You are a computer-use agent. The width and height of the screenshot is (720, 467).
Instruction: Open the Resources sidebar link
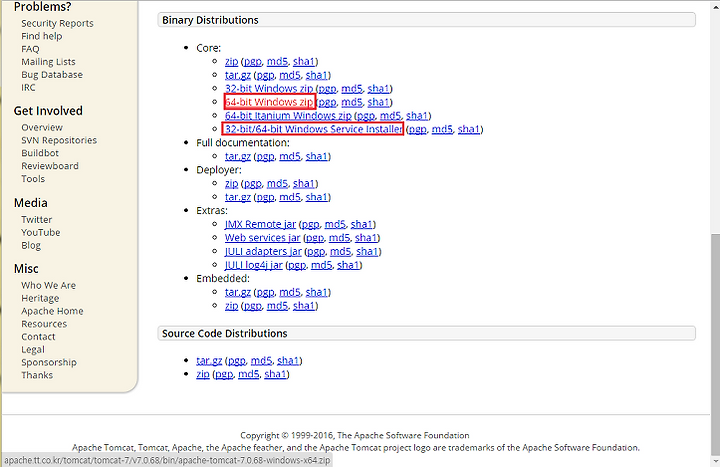click(x=44, y=324)
